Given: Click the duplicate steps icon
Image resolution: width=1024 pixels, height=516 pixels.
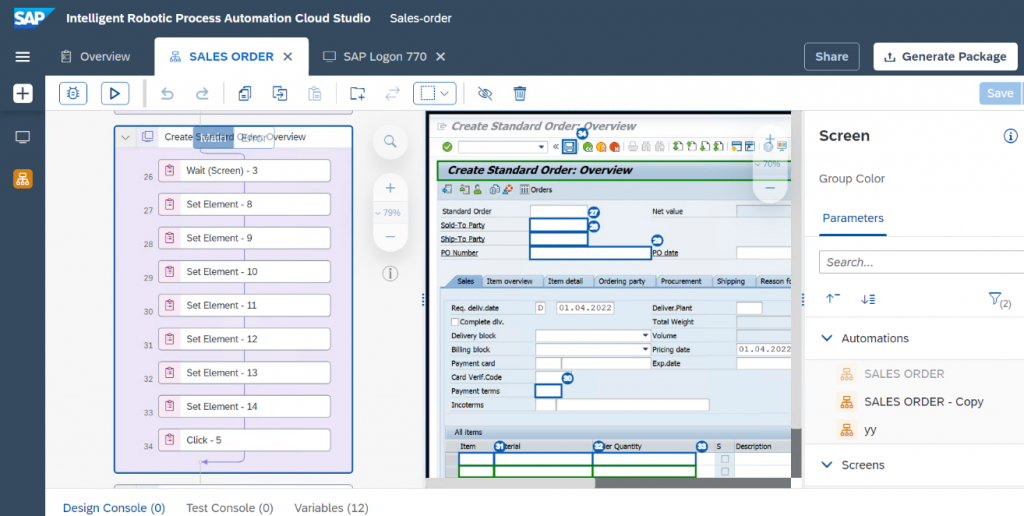Looking at the screenshot, I should (x=280, y=93).
